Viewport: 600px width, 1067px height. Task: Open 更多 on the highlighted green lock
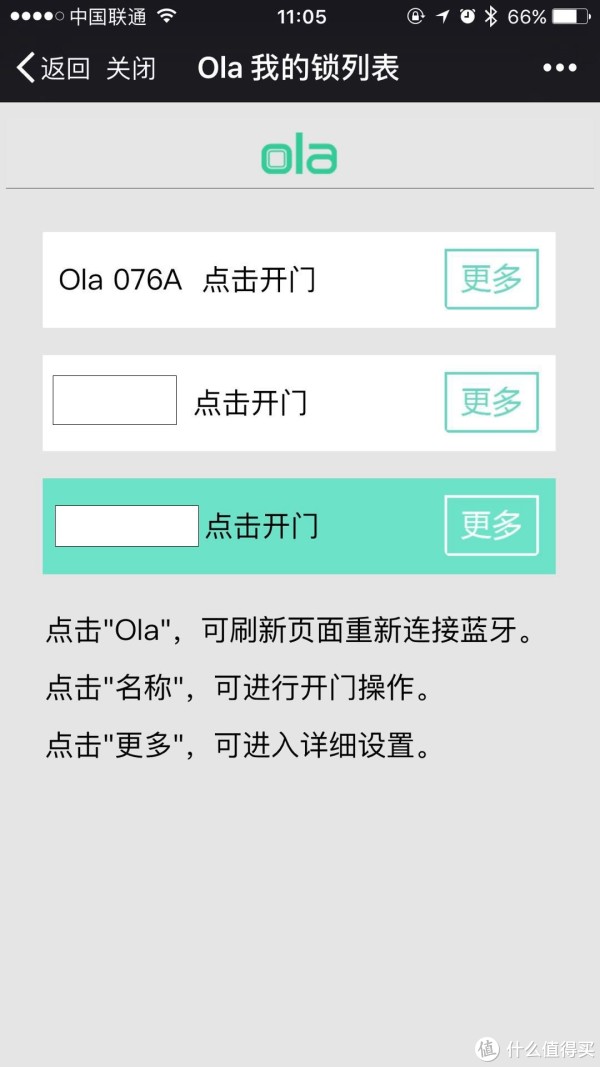(x=492, y=525)
